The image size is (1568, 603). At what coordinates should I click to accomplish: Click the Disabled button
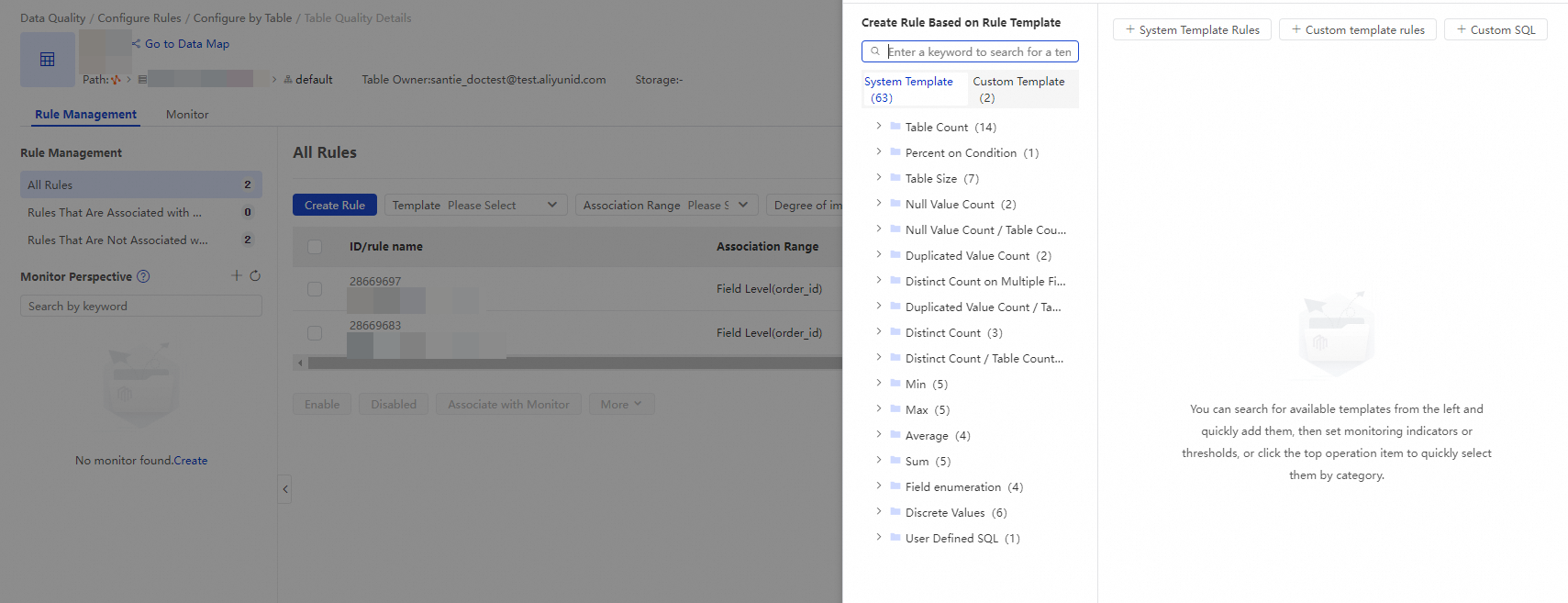coord(394,404)
